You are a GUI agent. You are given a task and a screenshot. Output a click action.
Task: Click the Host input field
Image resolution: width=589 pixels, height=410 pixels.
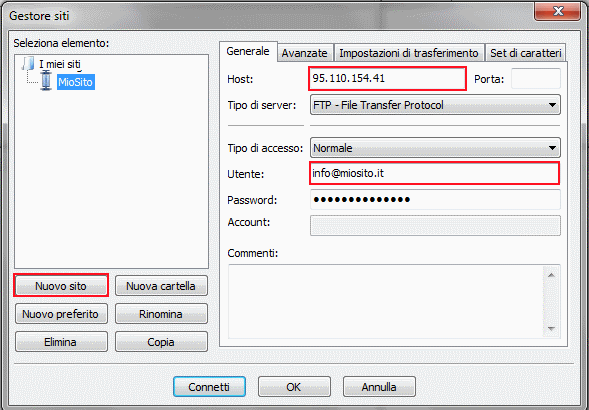(x=387, y=79)
